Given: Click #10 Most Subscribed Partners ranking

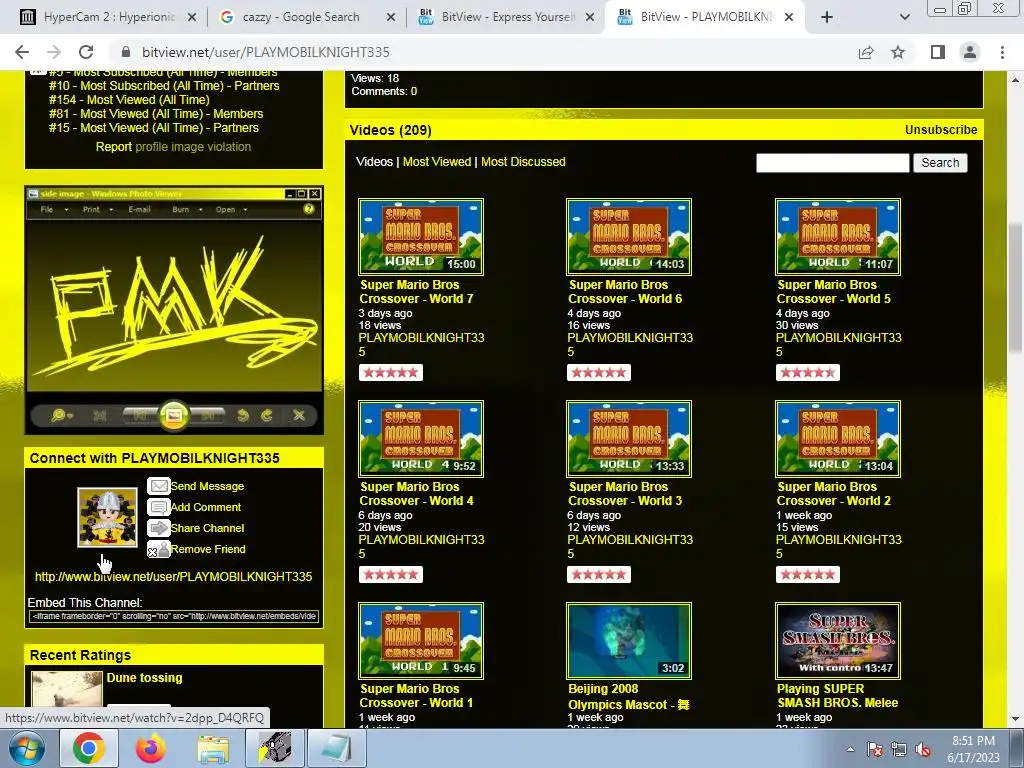Looking at the screenshot, I should (x=164, y=86).
